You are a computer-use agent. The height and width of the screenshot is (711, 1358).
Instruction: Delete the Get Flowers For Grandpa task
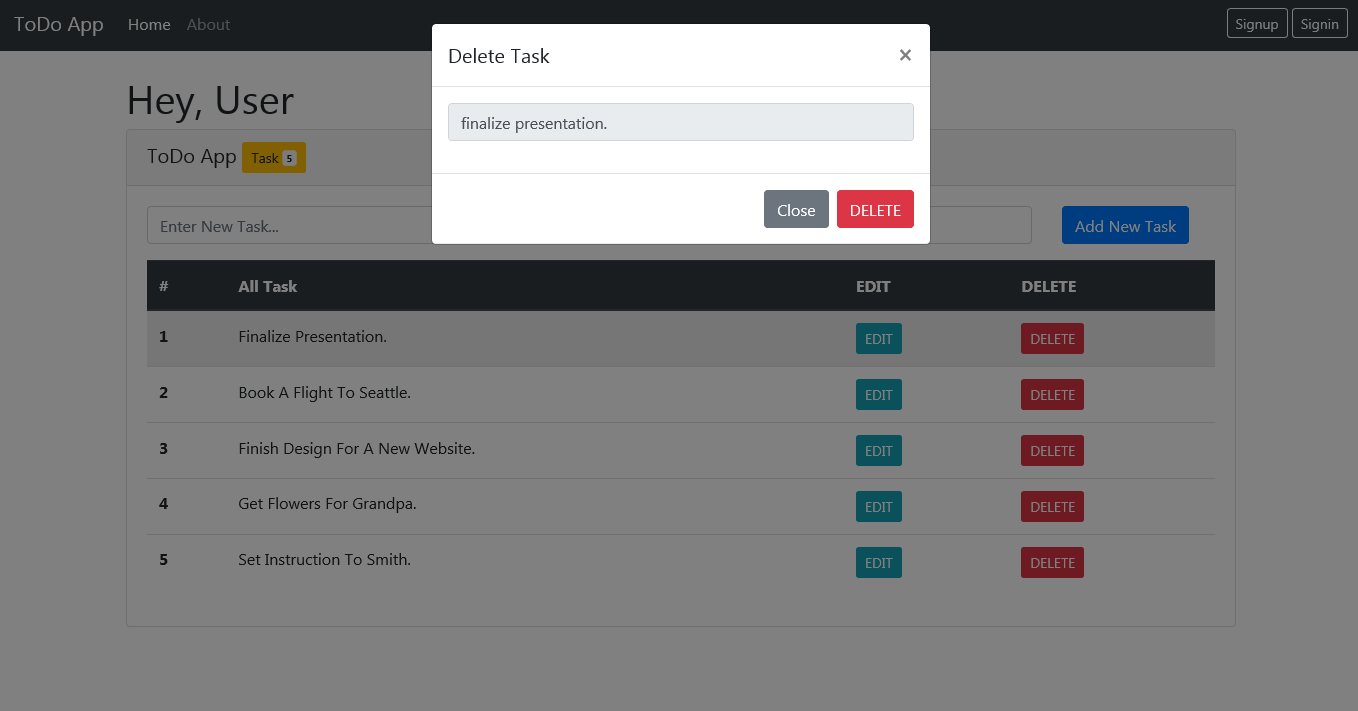(1052, 507)
